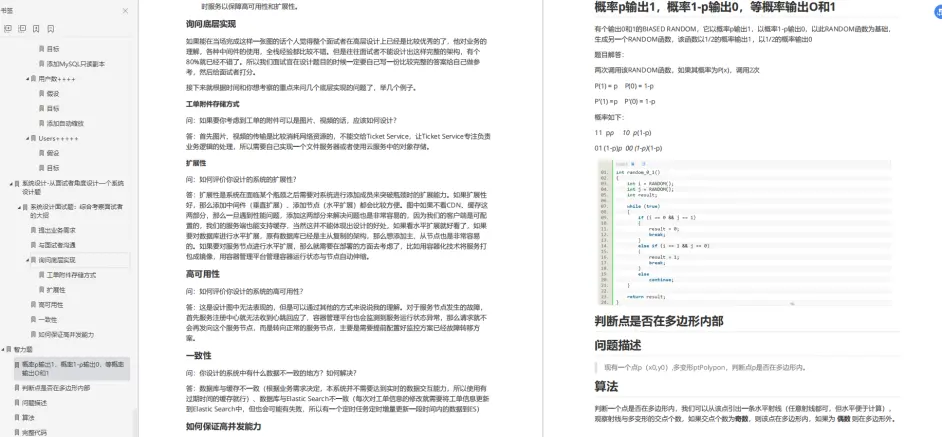Click the collapse-all bookmarks toolbar icon

(22, 28)
